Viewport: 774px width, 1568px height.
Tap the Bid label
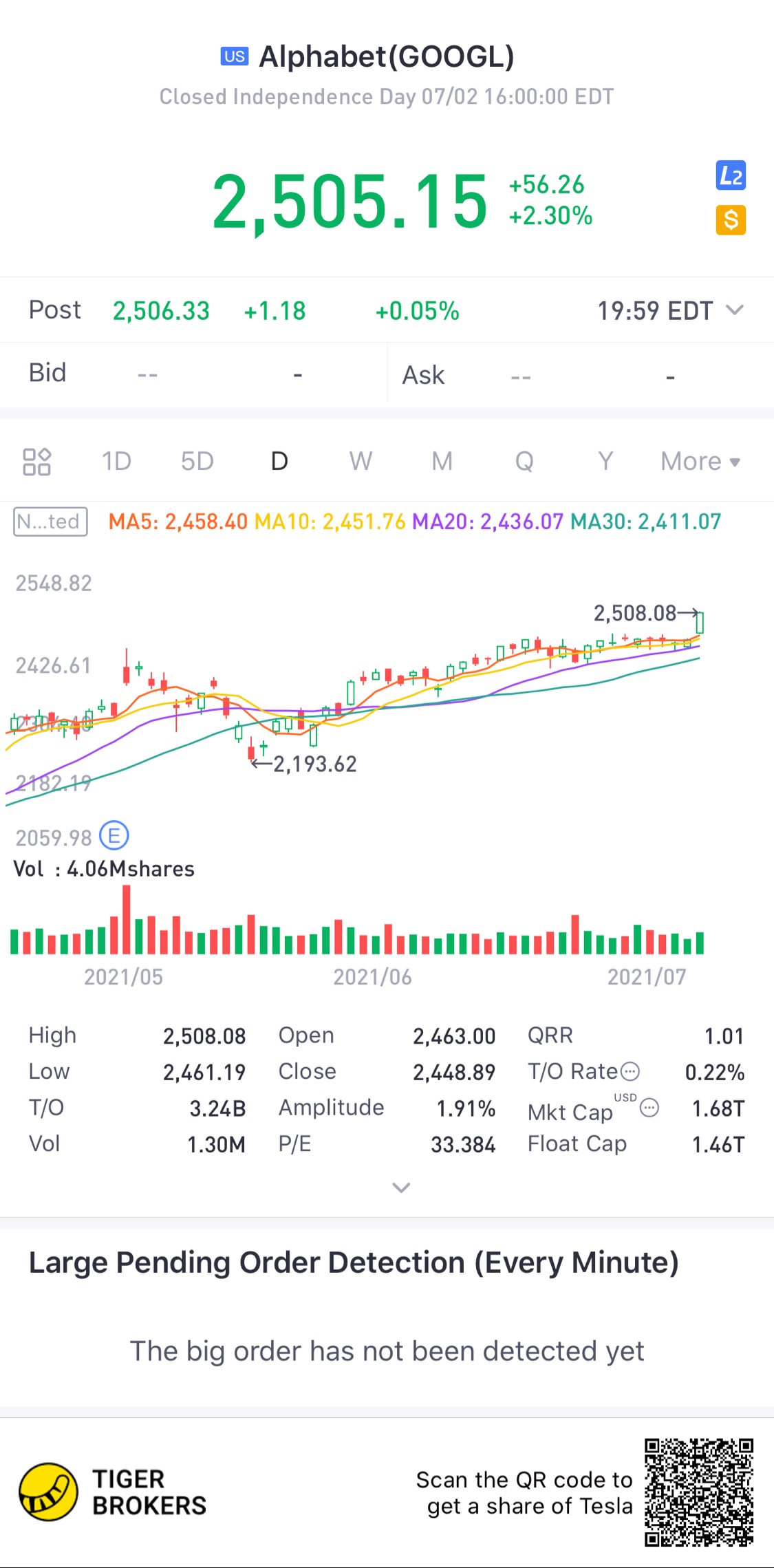(47, 373)
